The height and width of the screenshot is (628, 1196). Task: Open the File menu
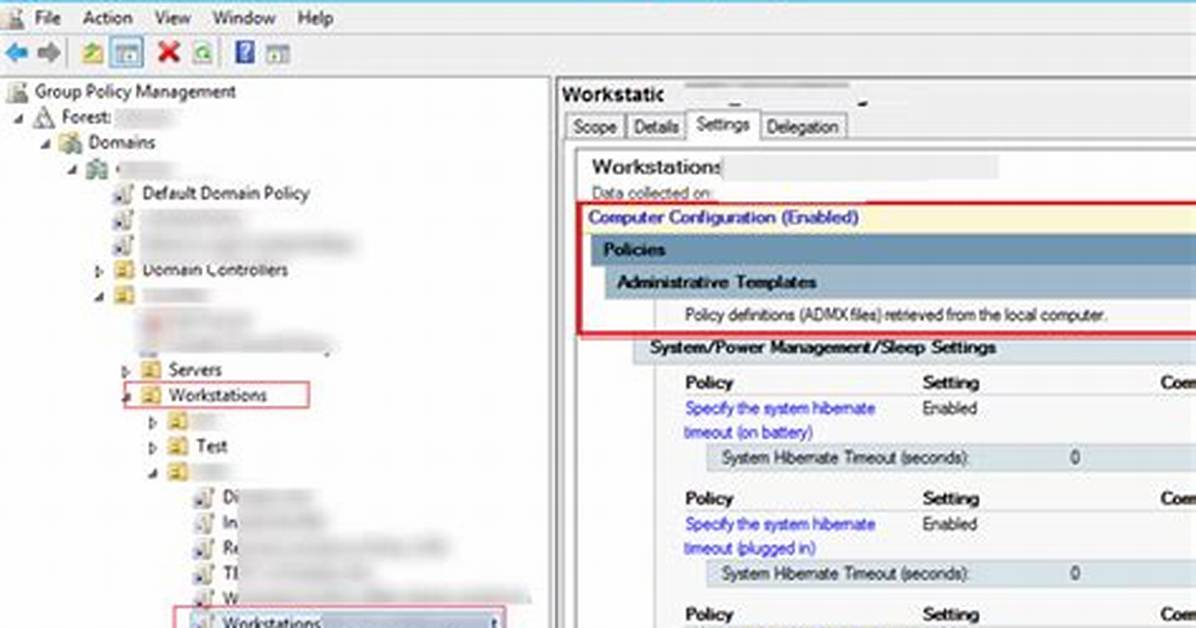[x=47, y=18]
